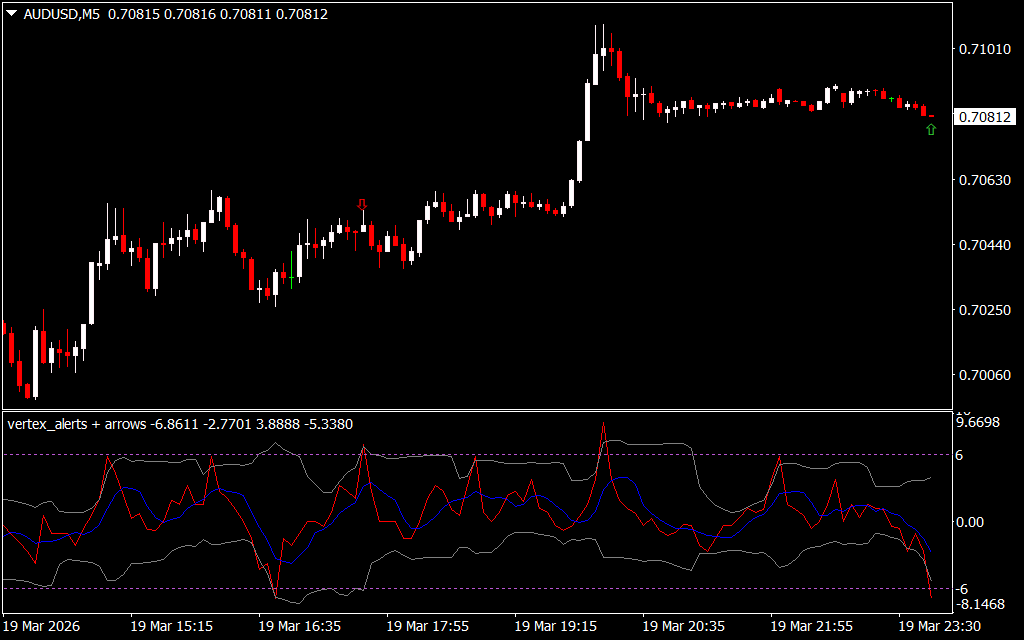
Task: Click the 0.70630 price scale mark
Action: (983, 181)
